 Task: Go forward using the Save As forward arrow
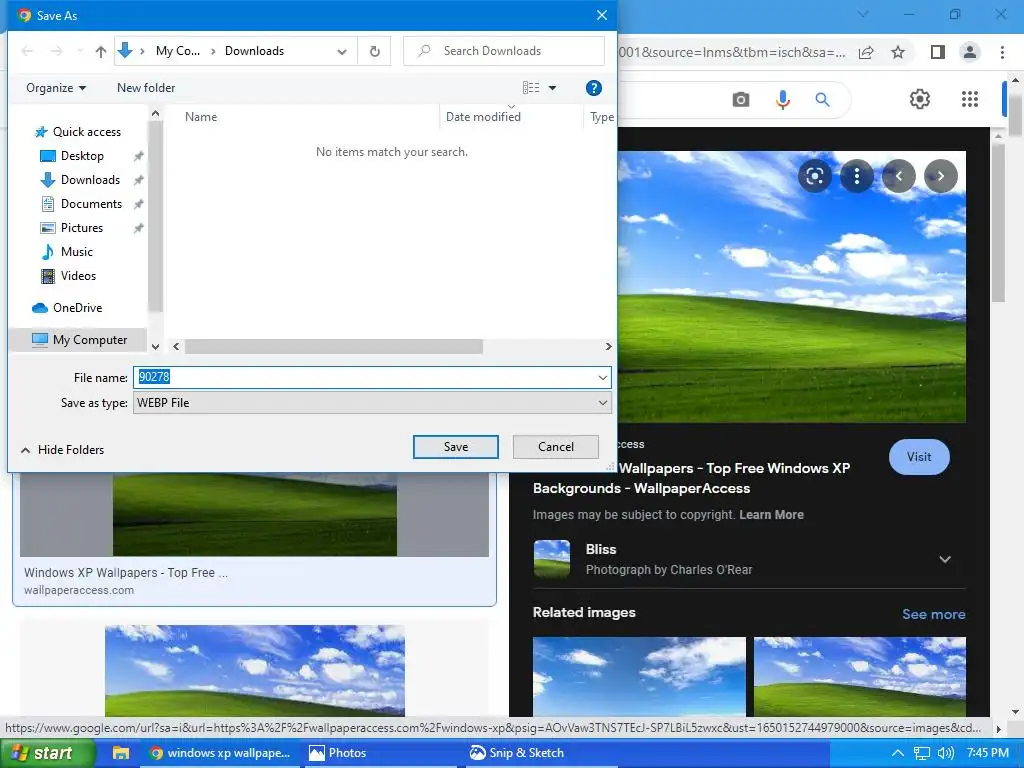coord(57,51)
